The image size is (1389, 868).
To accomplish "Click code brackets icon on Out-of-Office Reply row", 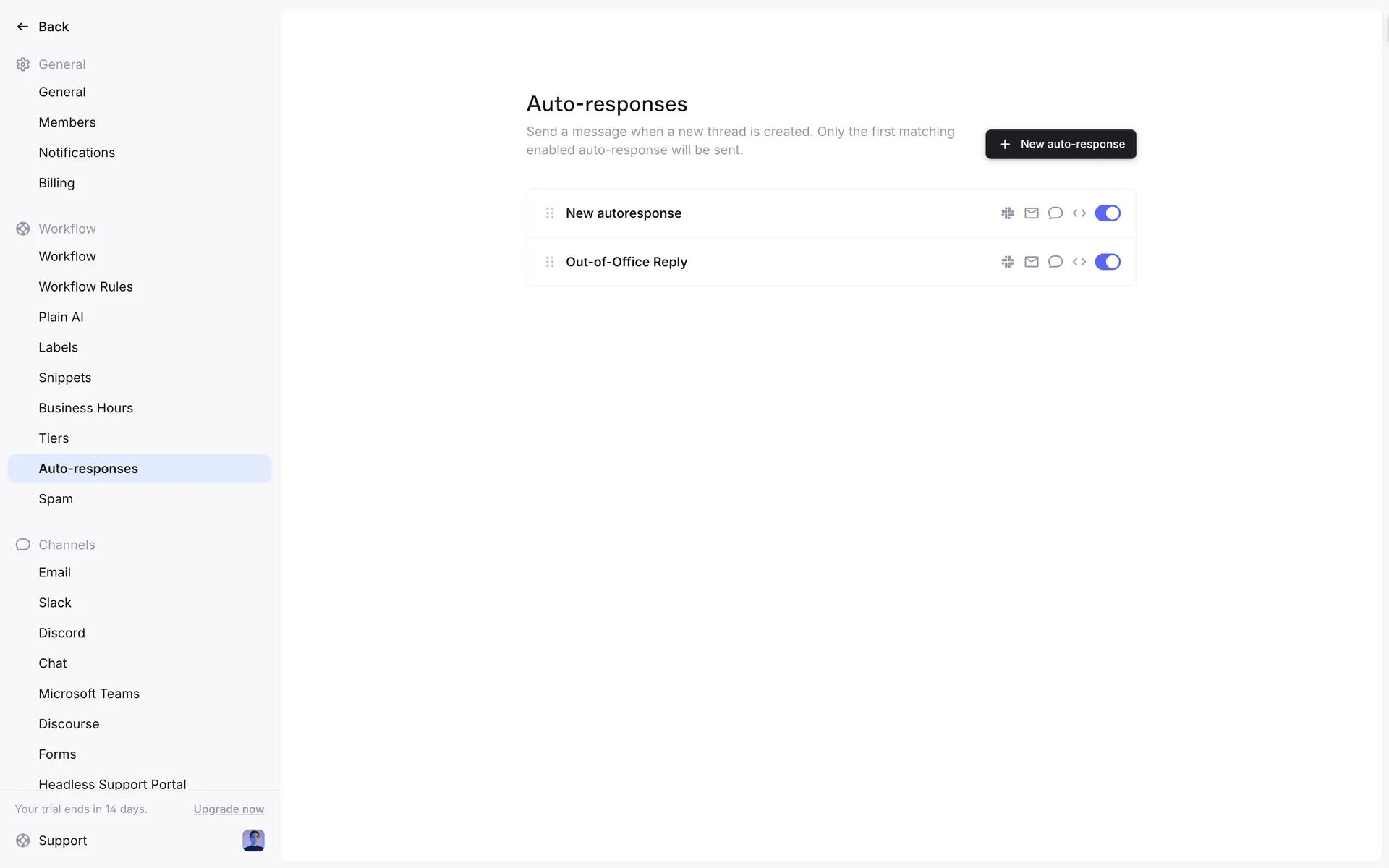I will 1079,262.
